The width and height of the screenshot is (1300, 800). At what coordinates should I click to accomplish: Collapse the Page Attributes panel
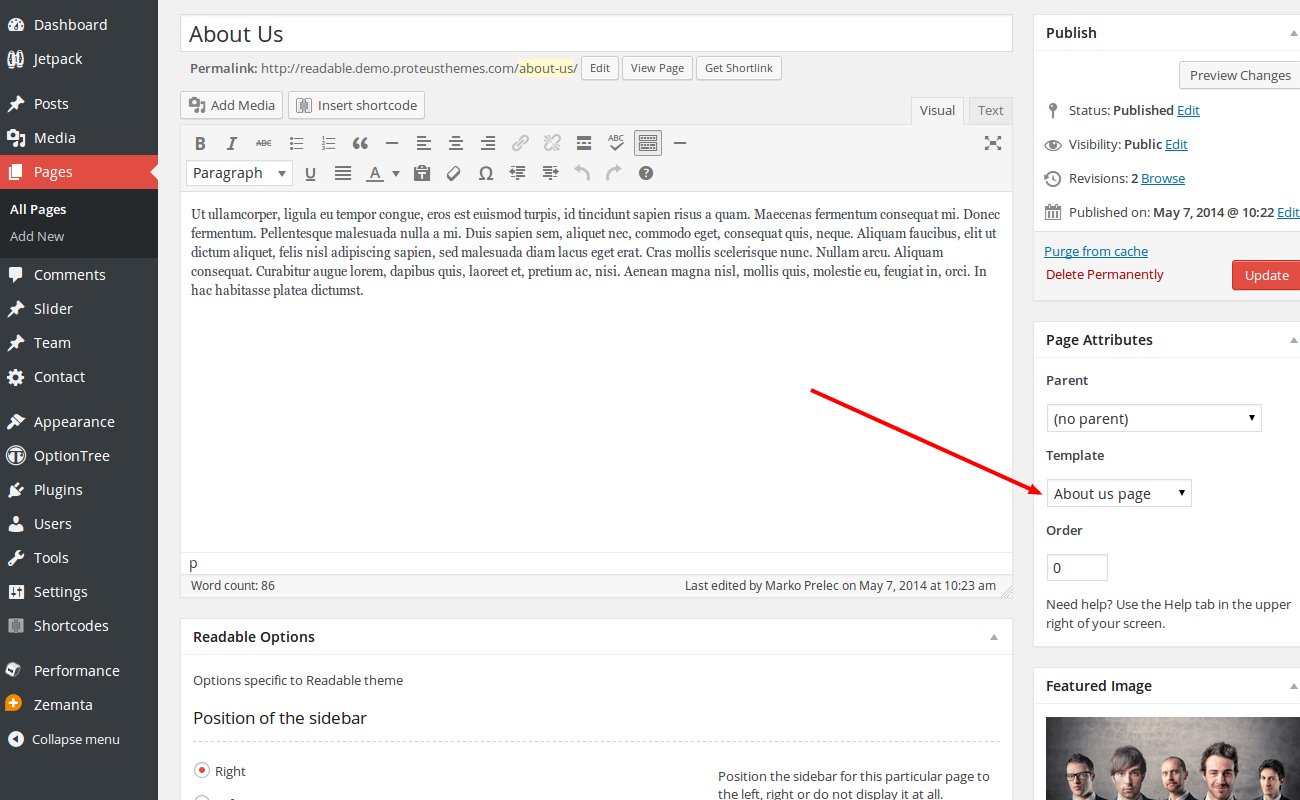[1293, 340]
